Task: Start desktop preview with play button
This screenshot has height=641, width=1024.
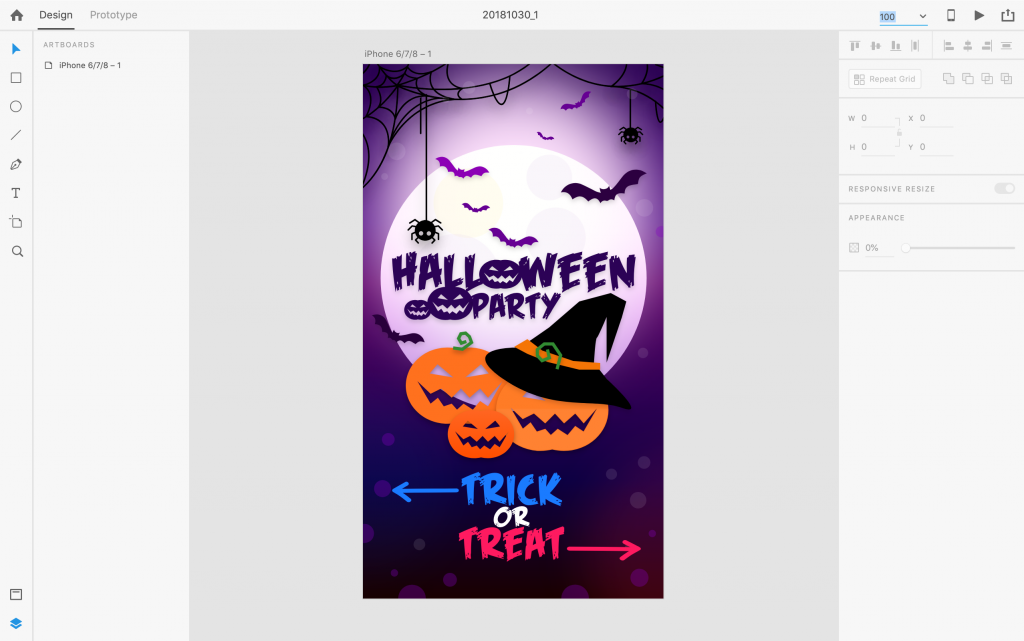Action: coord(979,15)
